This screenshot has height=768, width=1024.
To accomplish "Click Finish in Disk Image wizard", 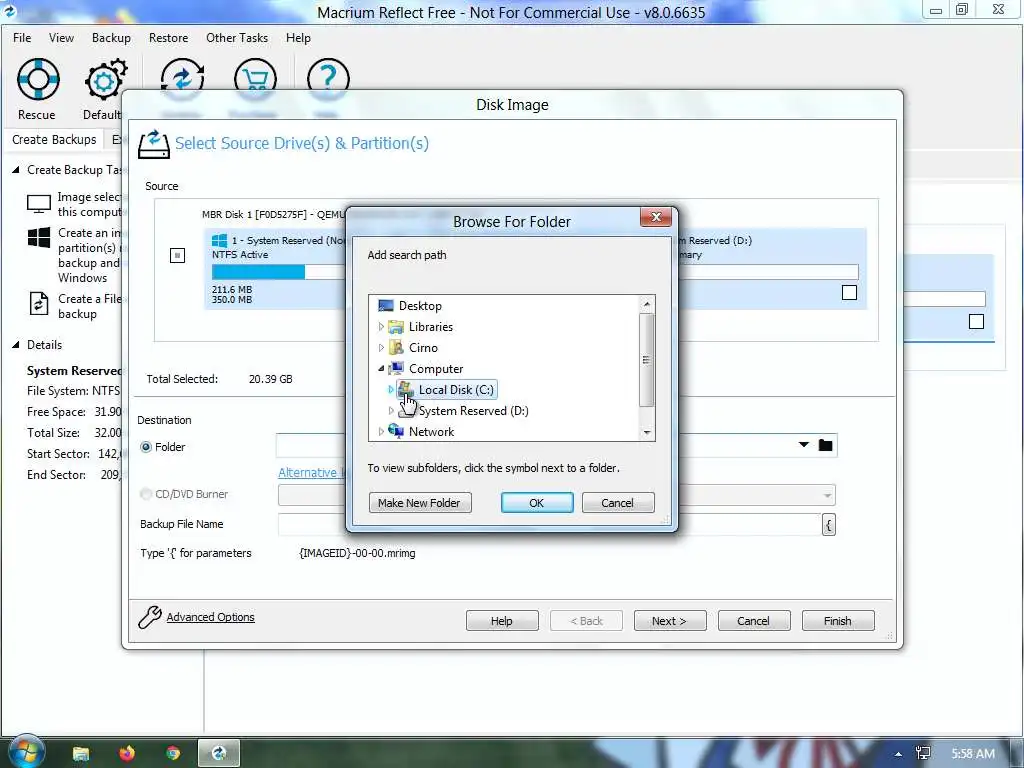I will pos(838,620).
